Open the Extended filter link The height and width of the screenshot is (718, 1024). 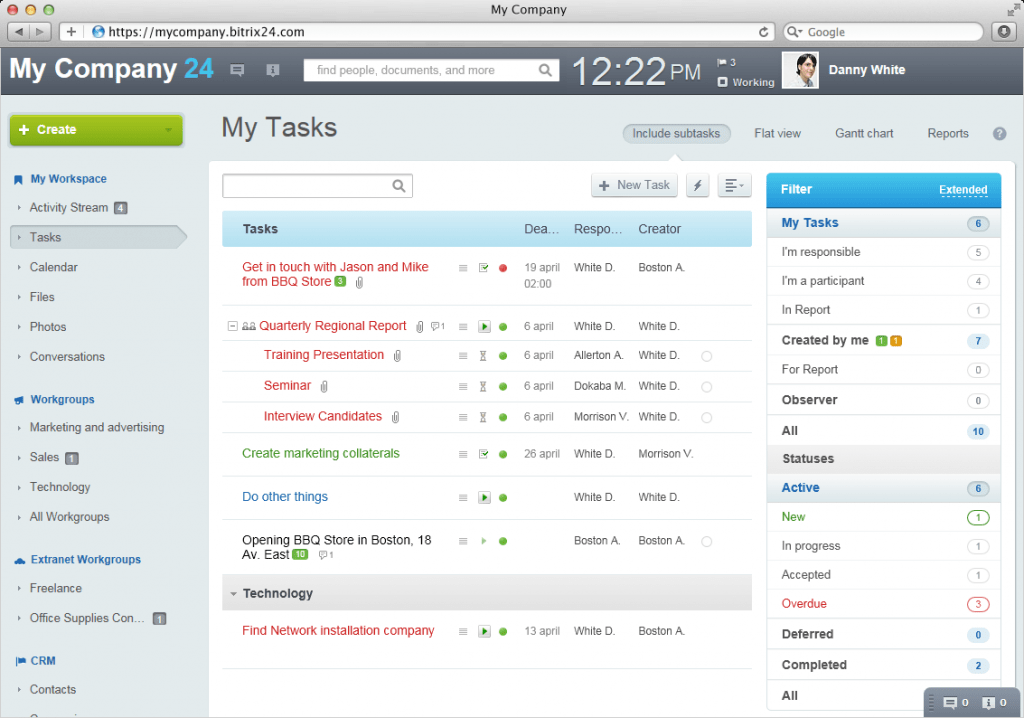coord(962,190)
